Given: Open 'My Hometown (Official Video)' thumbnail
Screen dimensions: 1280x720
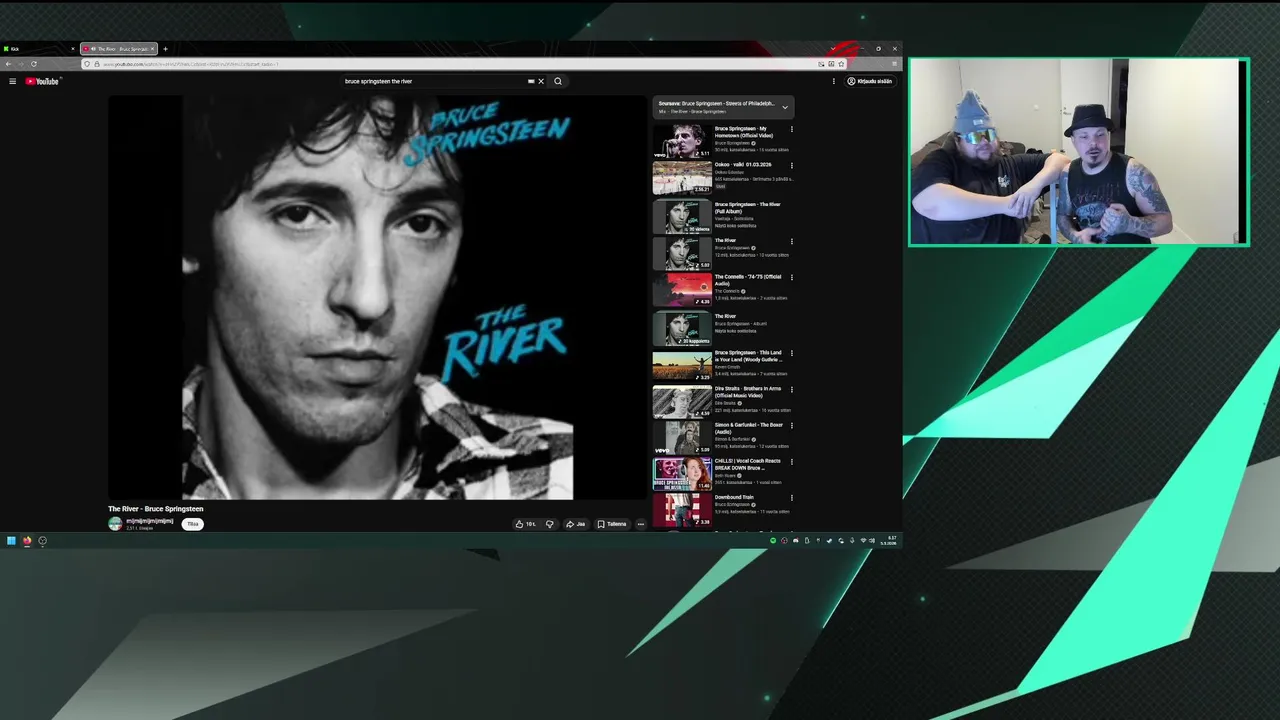Looking at the screenshot, I should pos(682,141).
